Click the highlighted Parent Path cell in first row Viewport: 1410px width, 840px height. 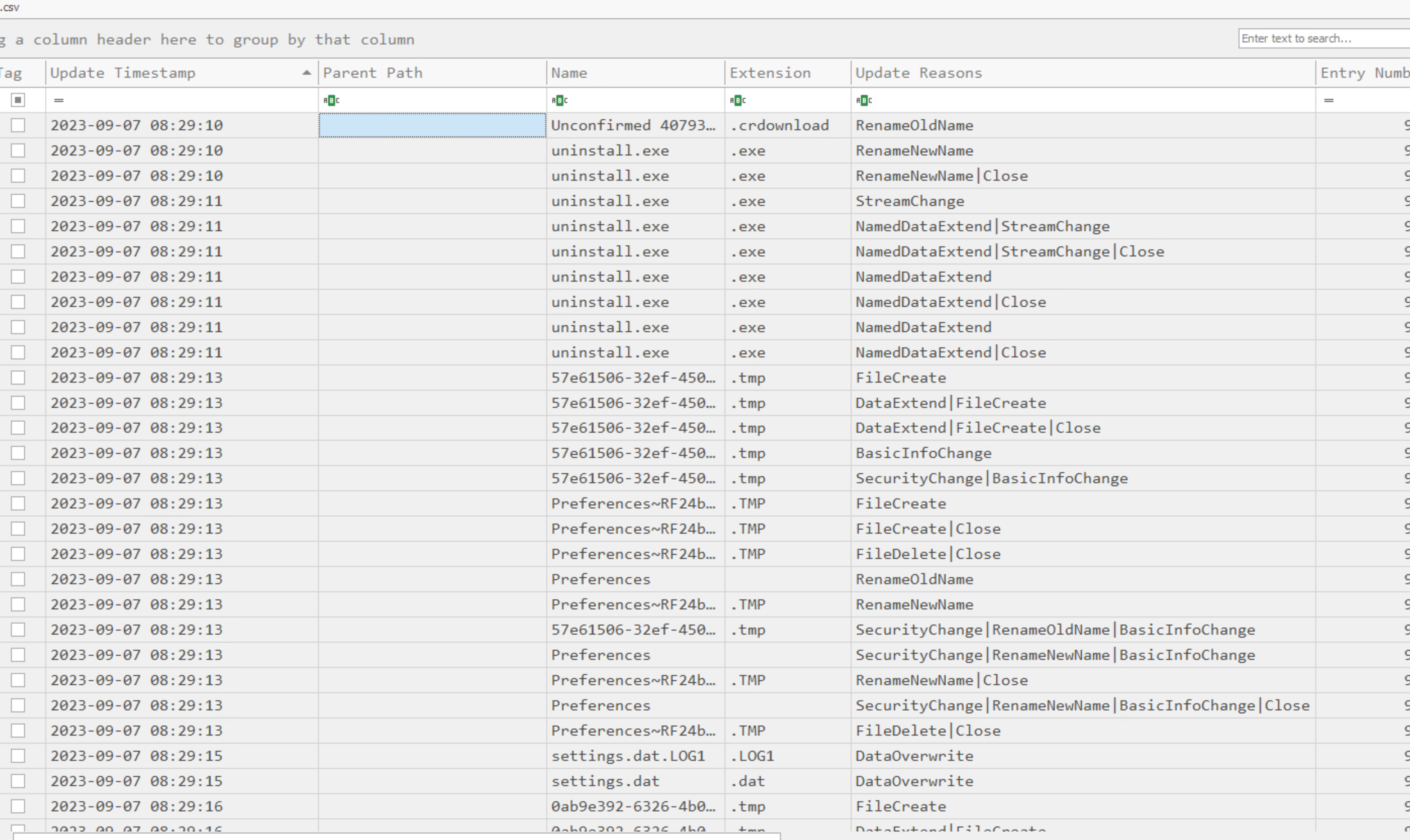click(432, 125)
